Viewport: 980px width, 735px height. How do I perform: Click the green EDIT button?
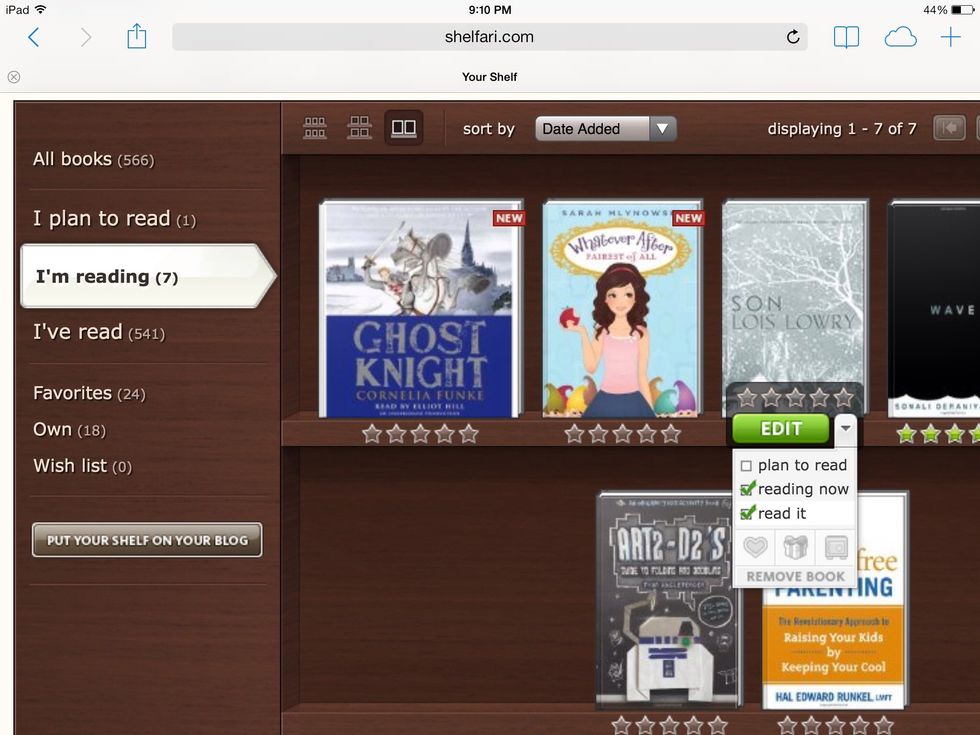(780, 428)
